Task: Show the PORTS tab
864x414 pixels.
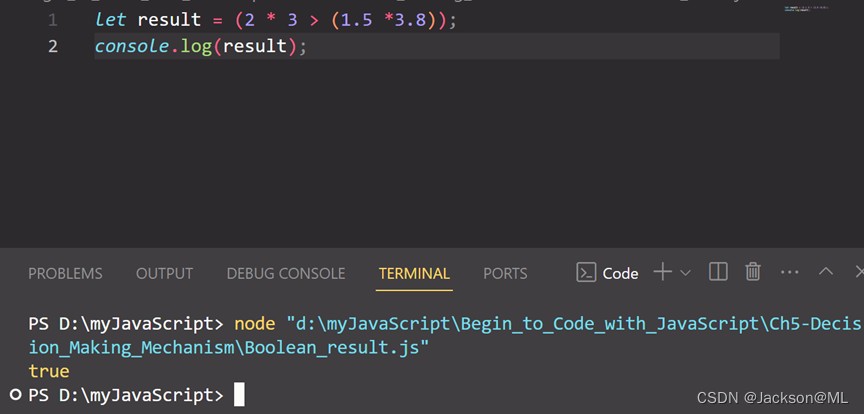Action: pos(506,273)
